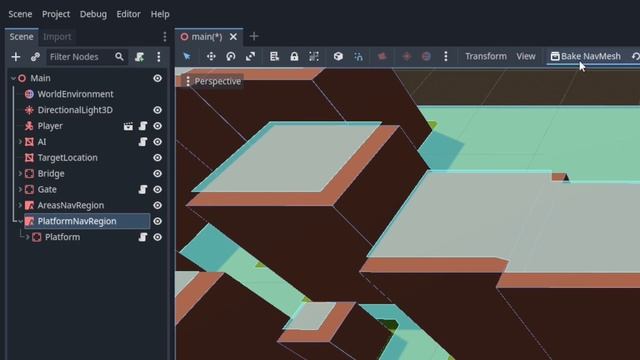This screenshot has width=640, height=360.
Task: Show selectable nodes list tool
Action: pyautogui.click(x=274, y=56)
